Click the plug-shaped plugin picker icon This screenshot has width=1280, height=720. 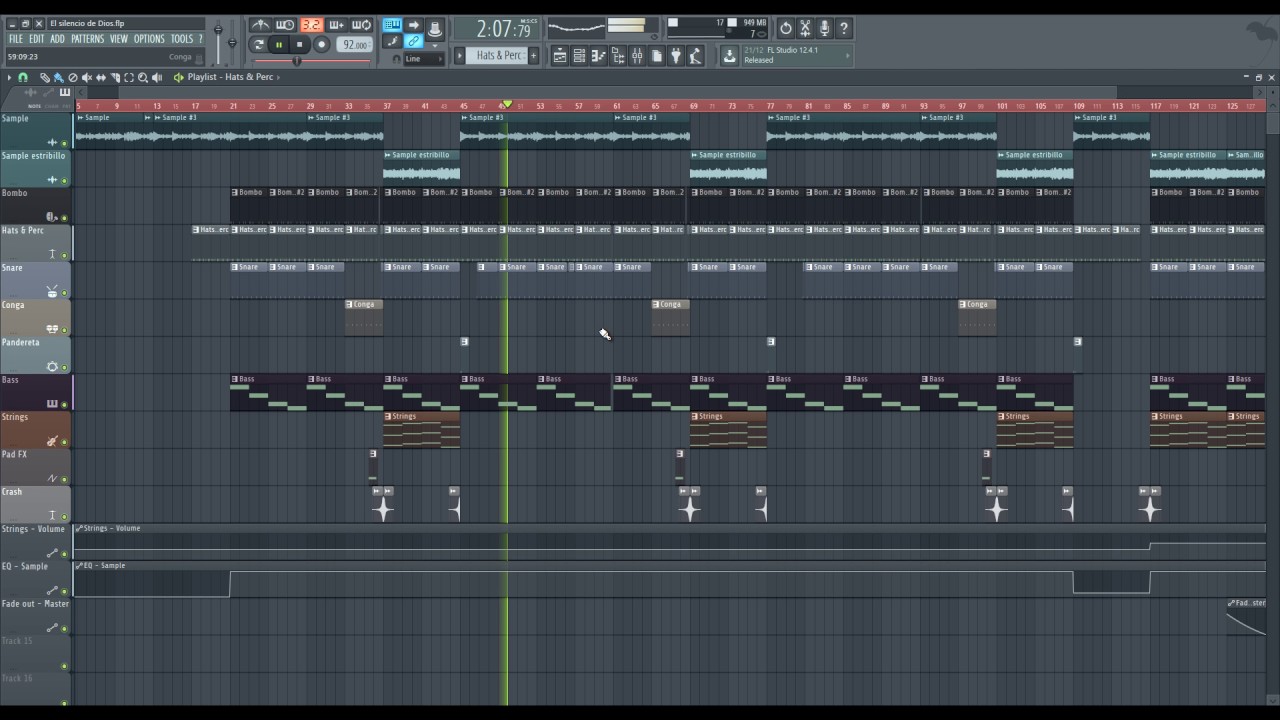tap(675, 56)
